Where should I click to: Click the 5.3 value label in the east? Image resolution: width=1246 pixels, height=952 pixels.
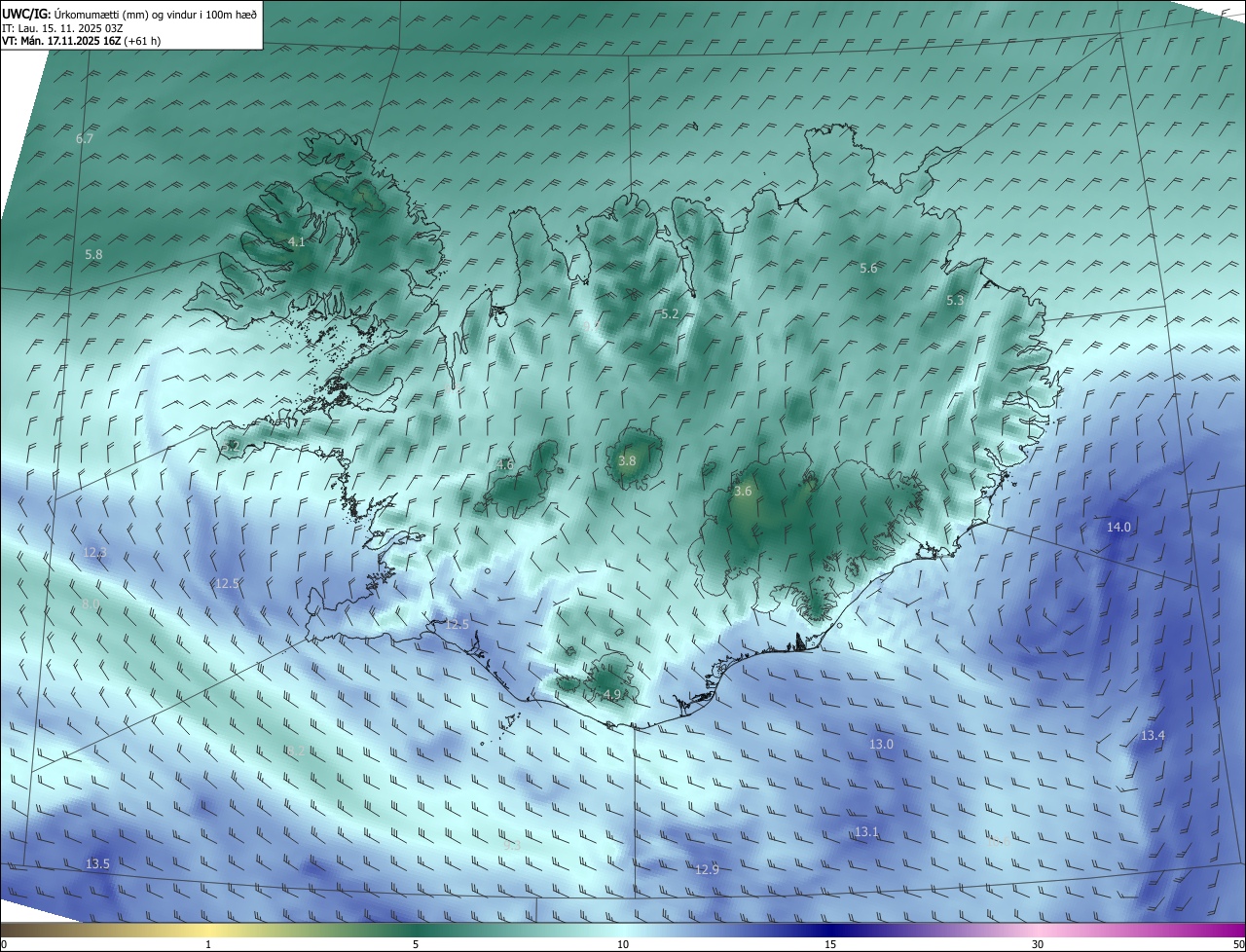pos(955,301)
